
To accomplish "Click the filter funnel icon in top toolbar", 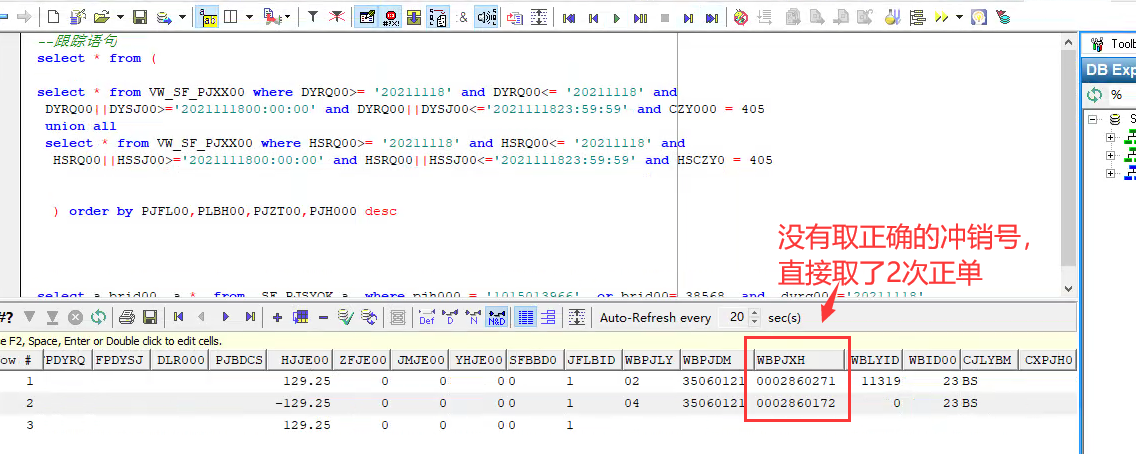I will point(312,17).
